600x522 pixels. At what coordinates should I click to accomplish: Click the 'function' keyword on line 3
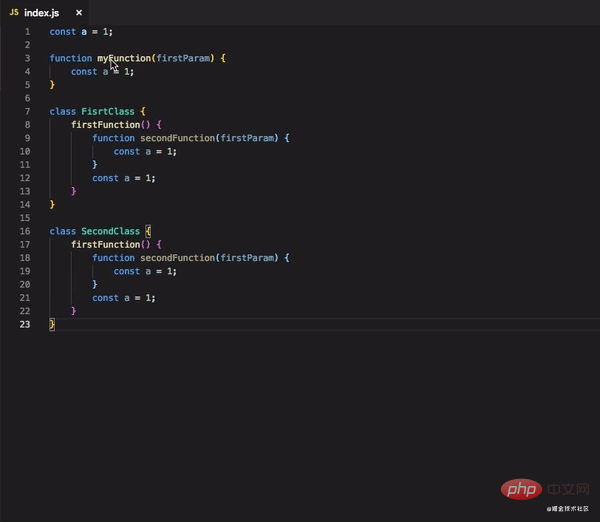click(71, 58)
